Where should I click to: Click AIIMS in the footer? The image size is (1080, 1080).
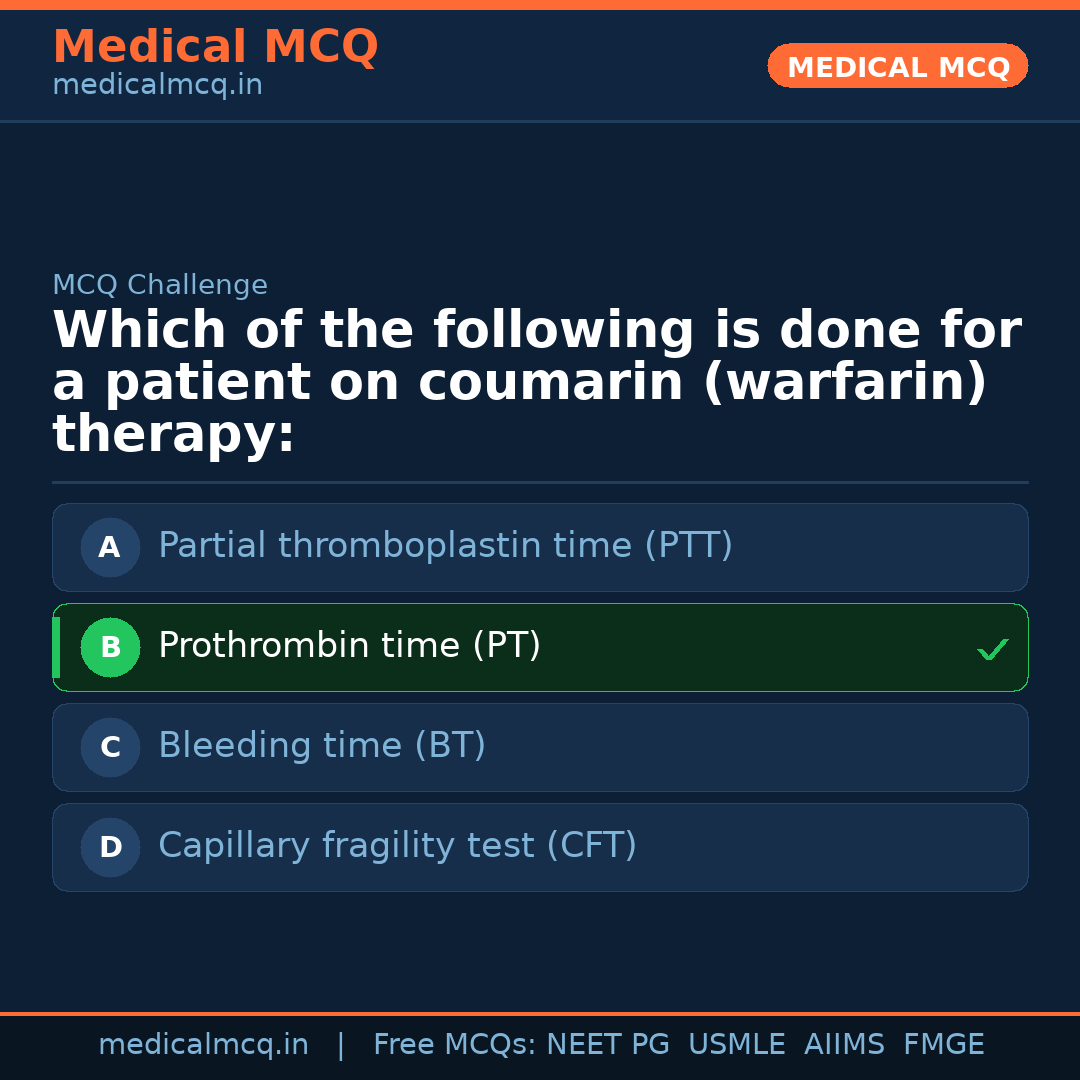coord(844,1045)
